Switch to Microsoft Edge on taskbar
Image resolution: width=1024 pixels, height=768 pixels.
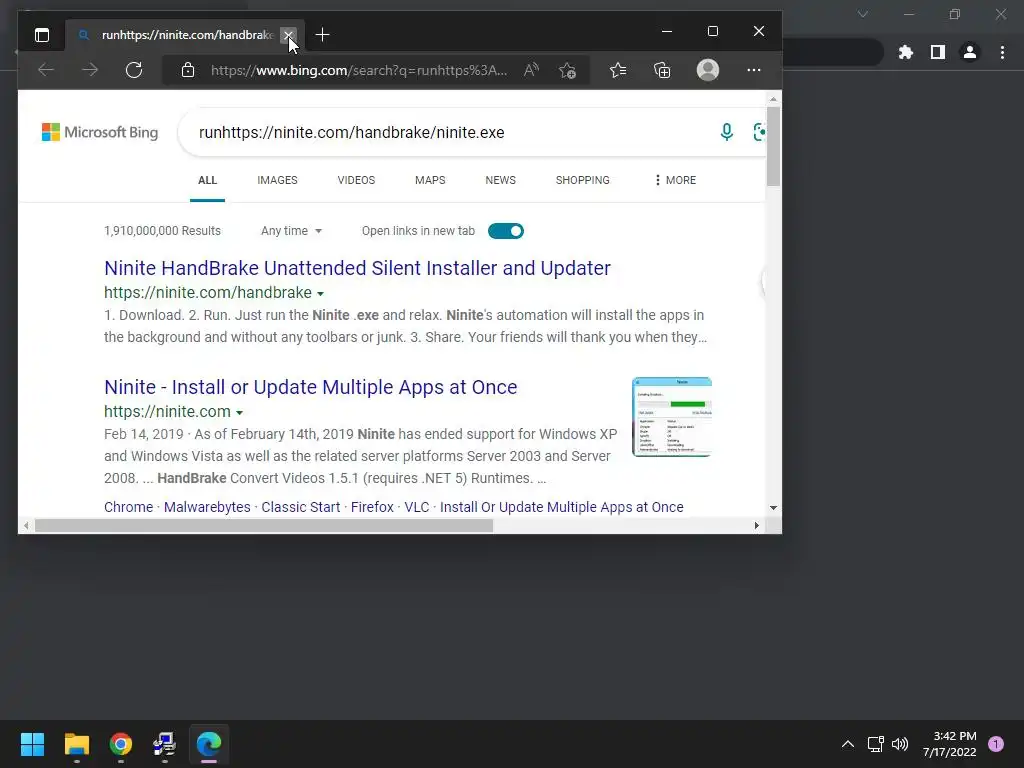tap(209, 744)
